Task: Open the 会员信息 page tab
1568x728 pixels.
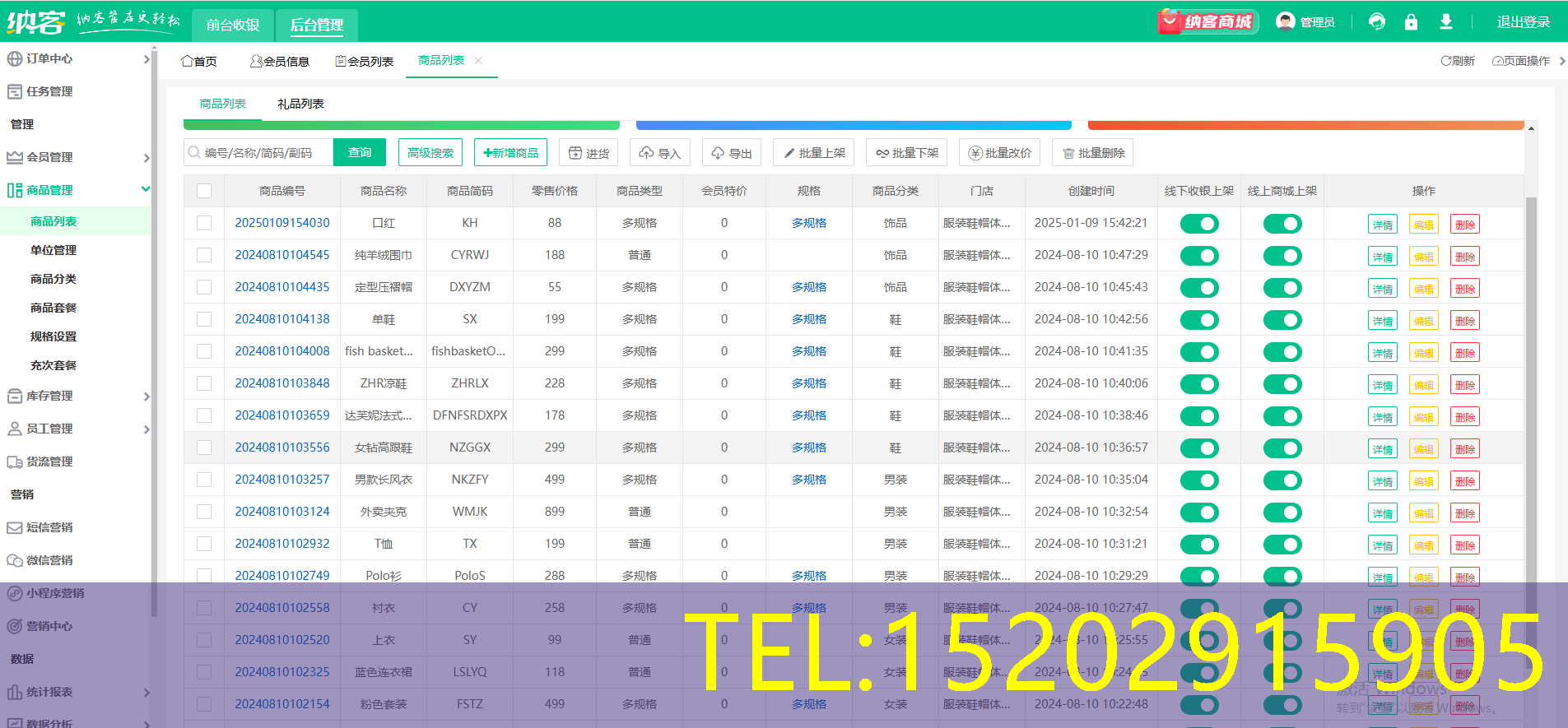Action: (280, 61)
